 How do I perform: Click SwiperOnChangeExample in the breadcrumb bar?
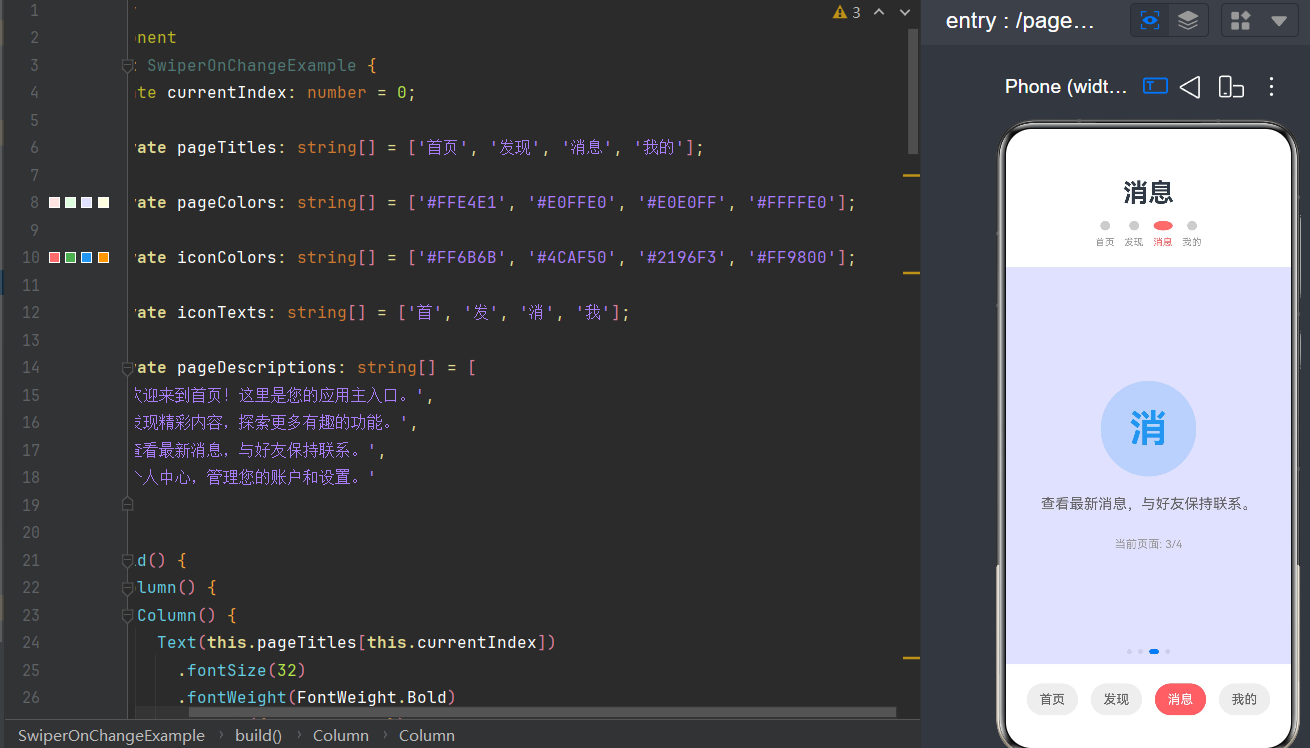[111, 735]
